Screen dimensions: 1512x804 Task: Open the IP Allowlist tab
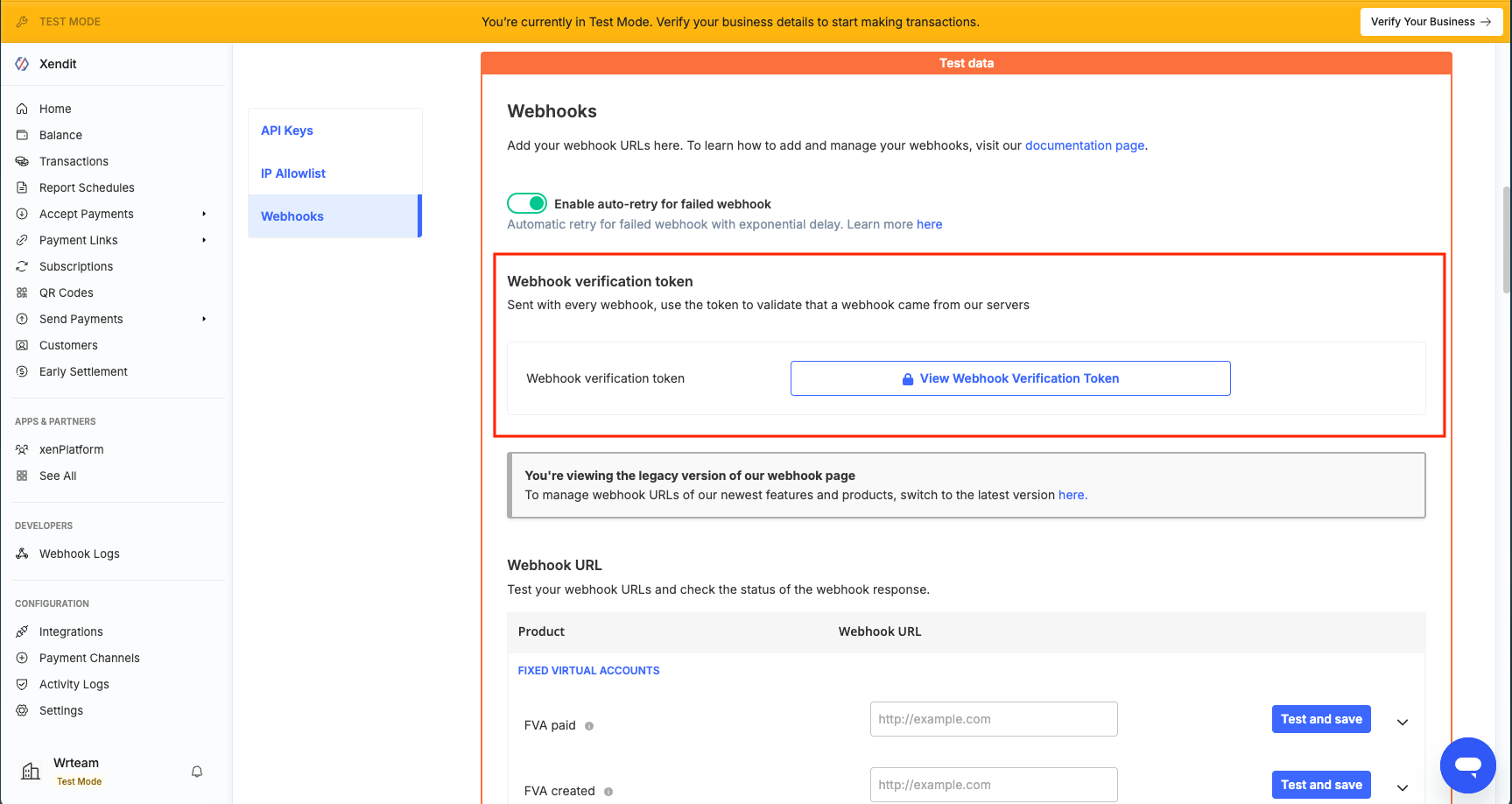[292, 173]
